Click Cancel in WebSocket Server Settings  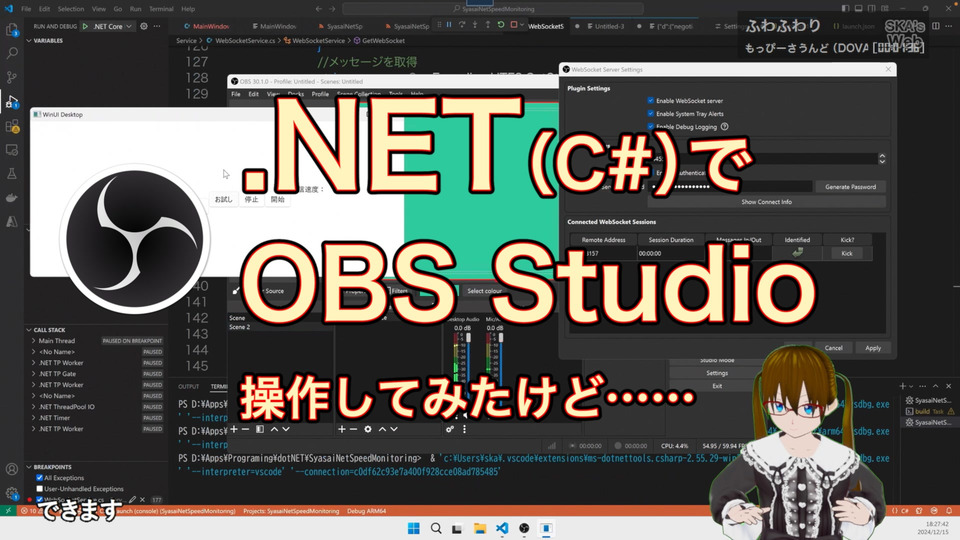(x=833, y=348)
